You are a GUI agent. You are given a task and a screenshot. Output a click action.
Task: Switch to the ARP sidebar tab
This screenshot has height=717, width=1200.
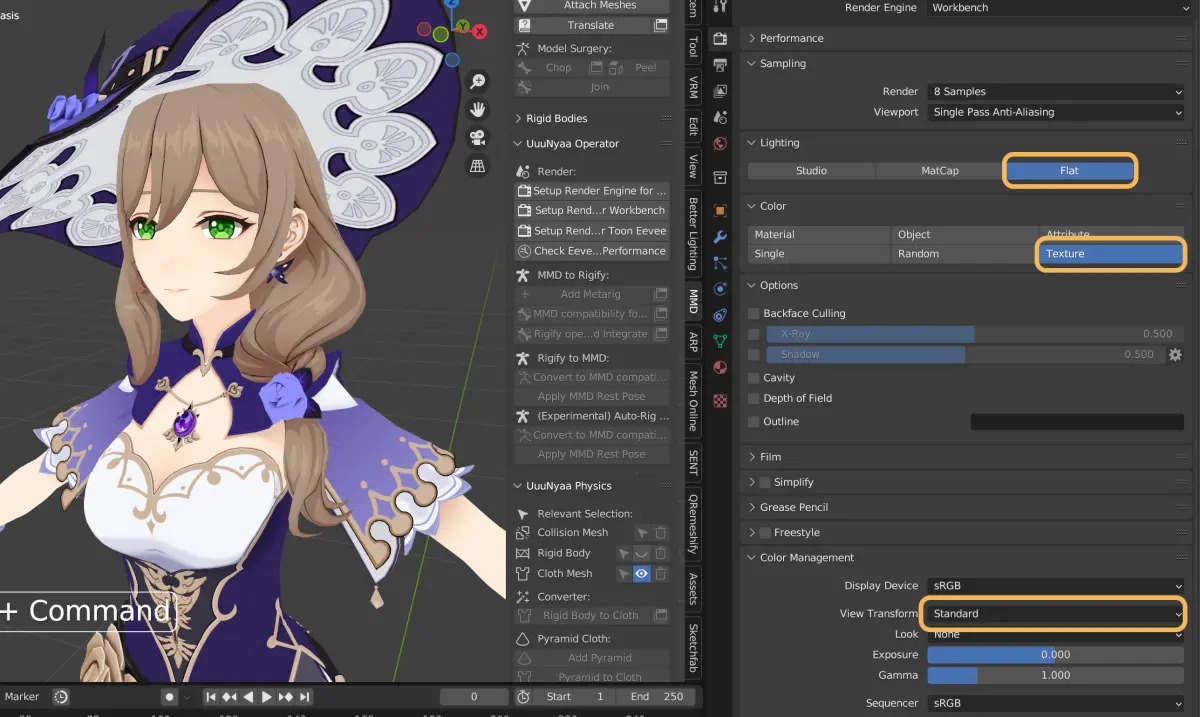(x=693, y=343)
